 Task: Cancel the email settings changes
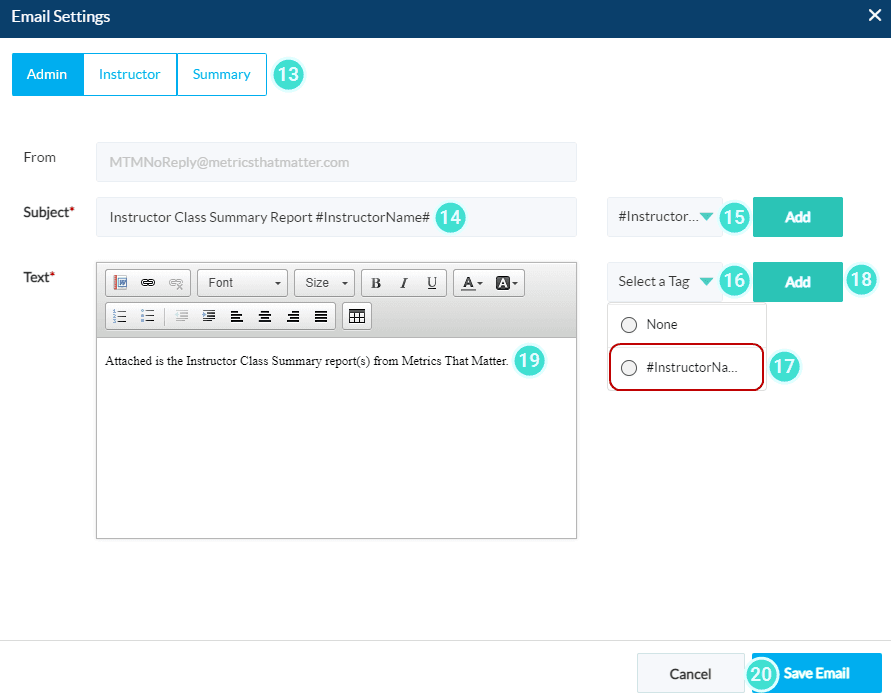pos(691,673)
